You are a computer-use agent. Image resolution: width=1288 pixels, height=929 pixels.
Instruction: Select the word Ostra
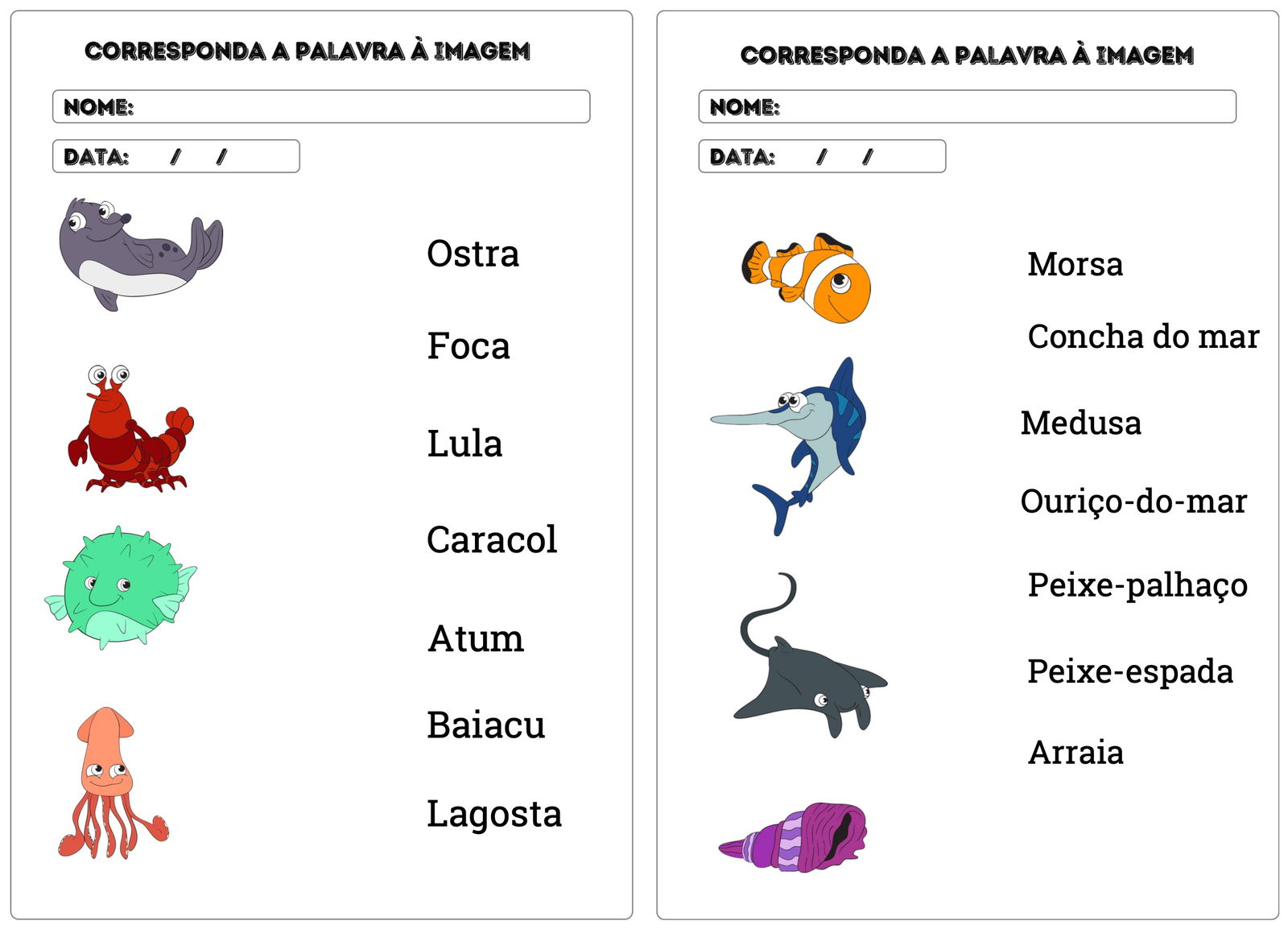pos(473,254)
